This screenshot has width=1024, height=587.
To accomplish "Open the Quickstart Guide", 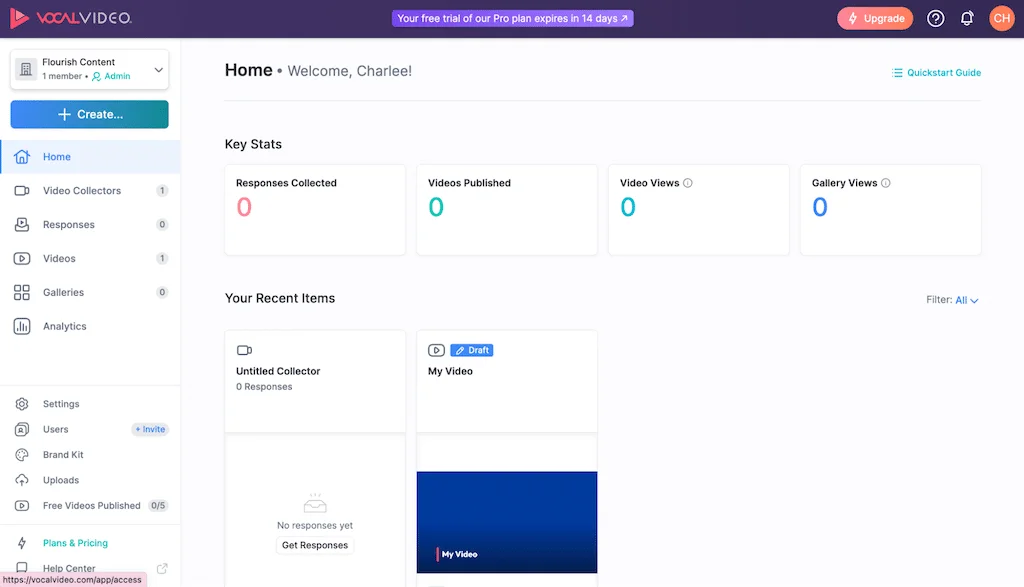I will [936, 72].
